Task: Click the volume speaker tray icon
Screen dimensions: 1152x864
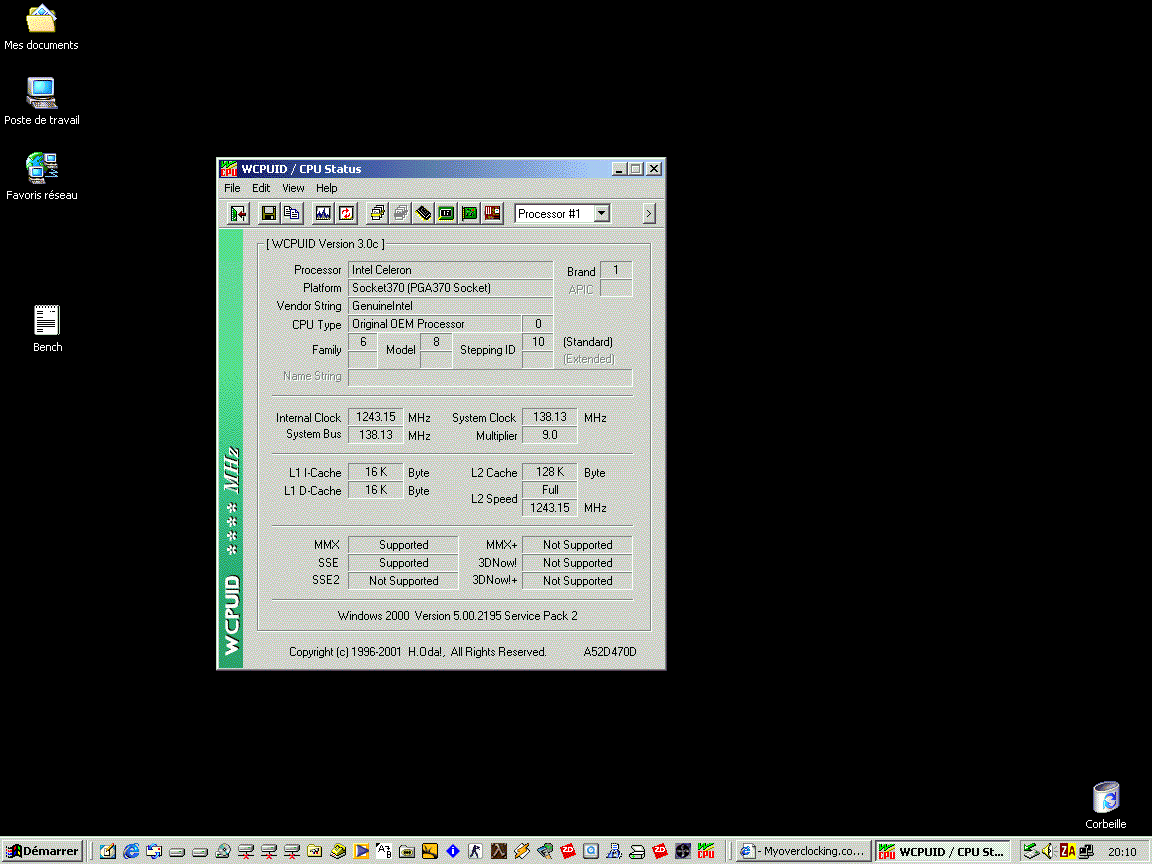Action: pyautogui.click(x=1048, y=852)
